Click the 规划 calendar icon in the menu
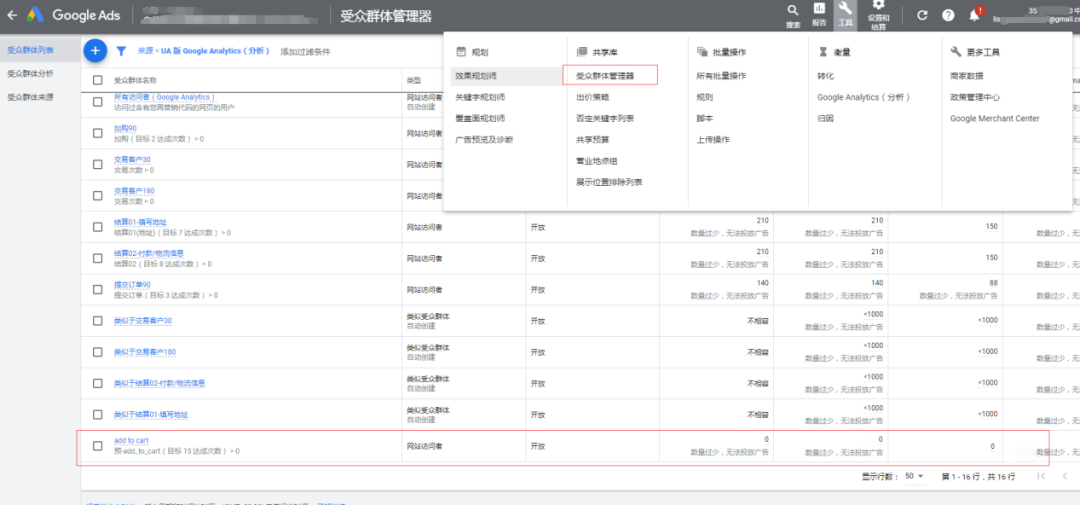Screen dimensions: 1080x505 pyautogui.click(x=461, y=52)
